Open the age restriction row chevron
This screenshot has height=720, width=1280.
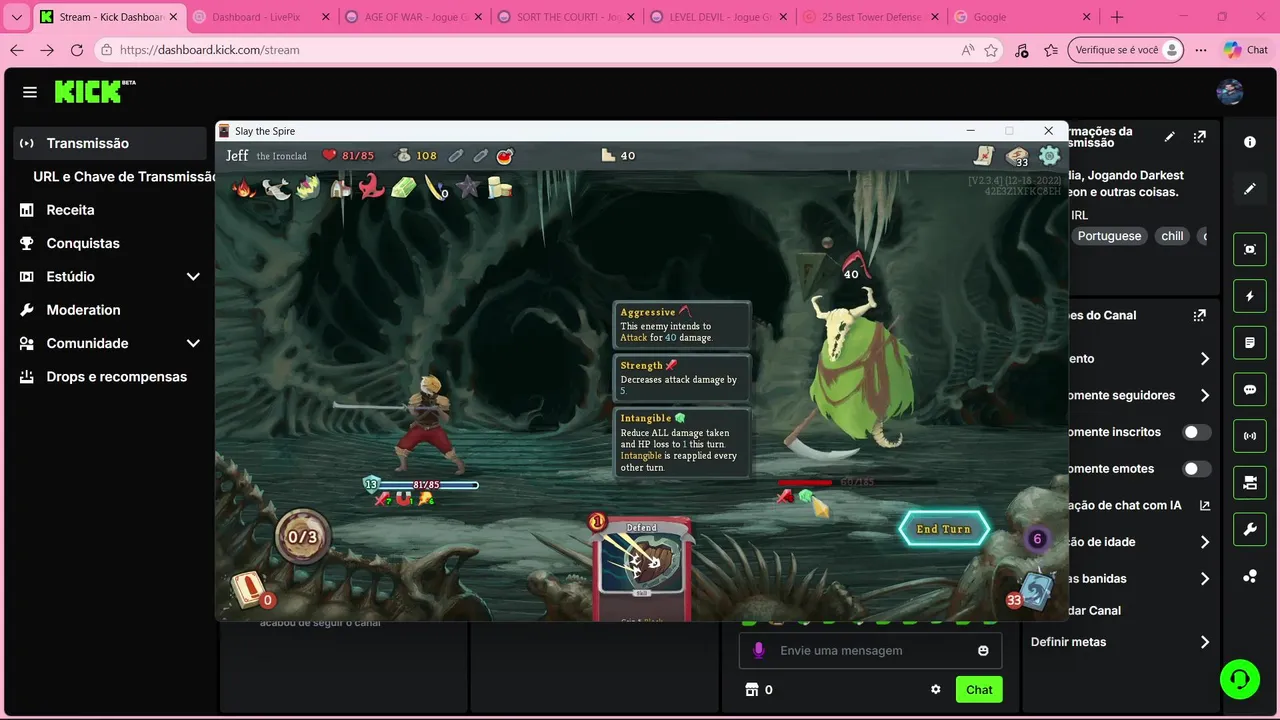(1205, 542)
